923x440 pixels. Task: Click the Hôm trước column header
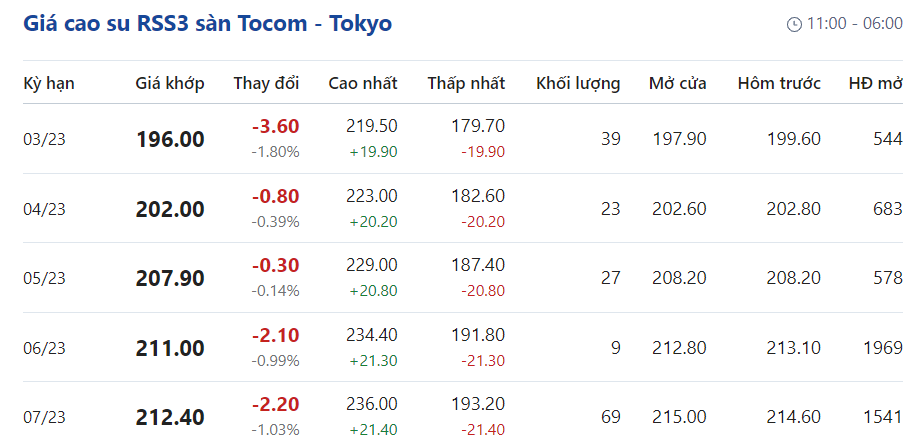[x=779, y=84]
